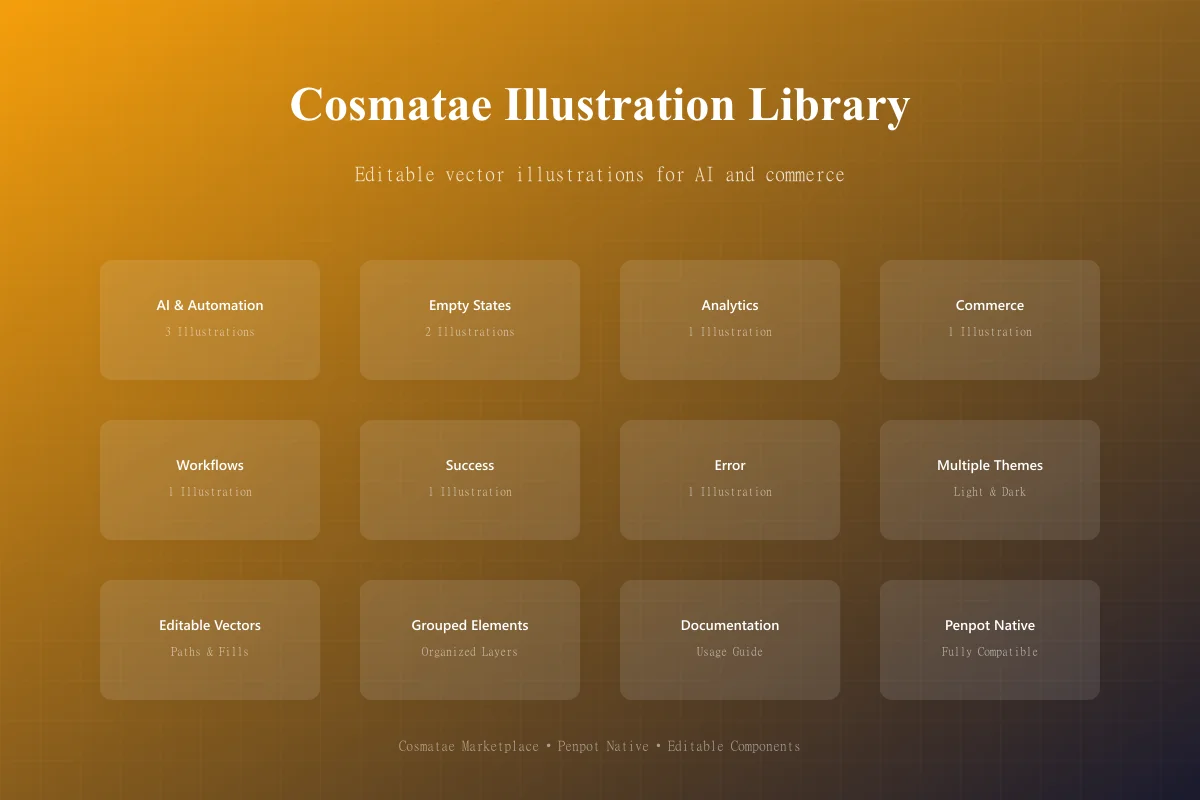Click the footer text Cosmatae Marketplace line
The image size is (1200, 800).
600,746
